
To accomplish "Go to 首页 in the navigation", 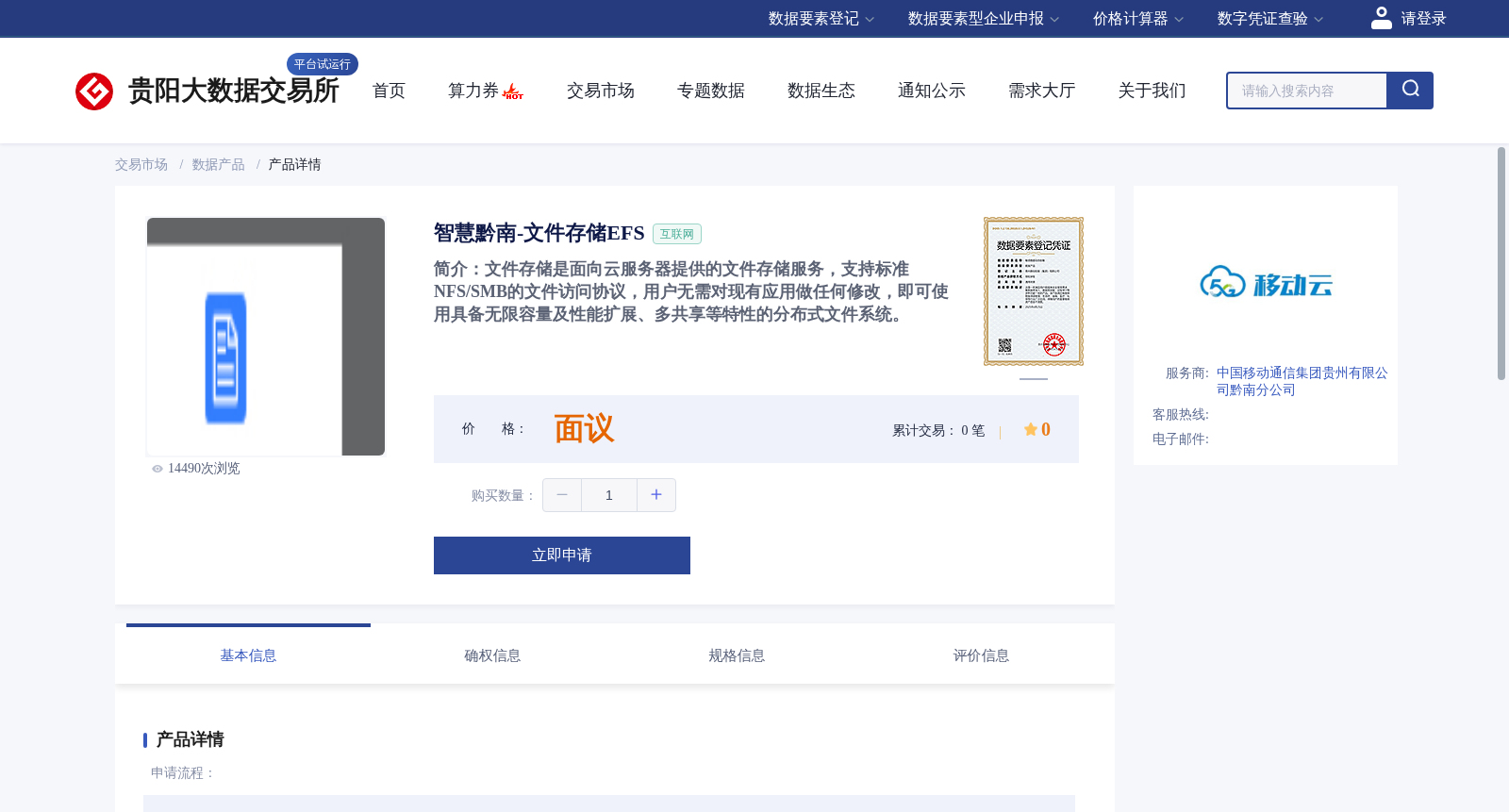I will pos(389,91).
